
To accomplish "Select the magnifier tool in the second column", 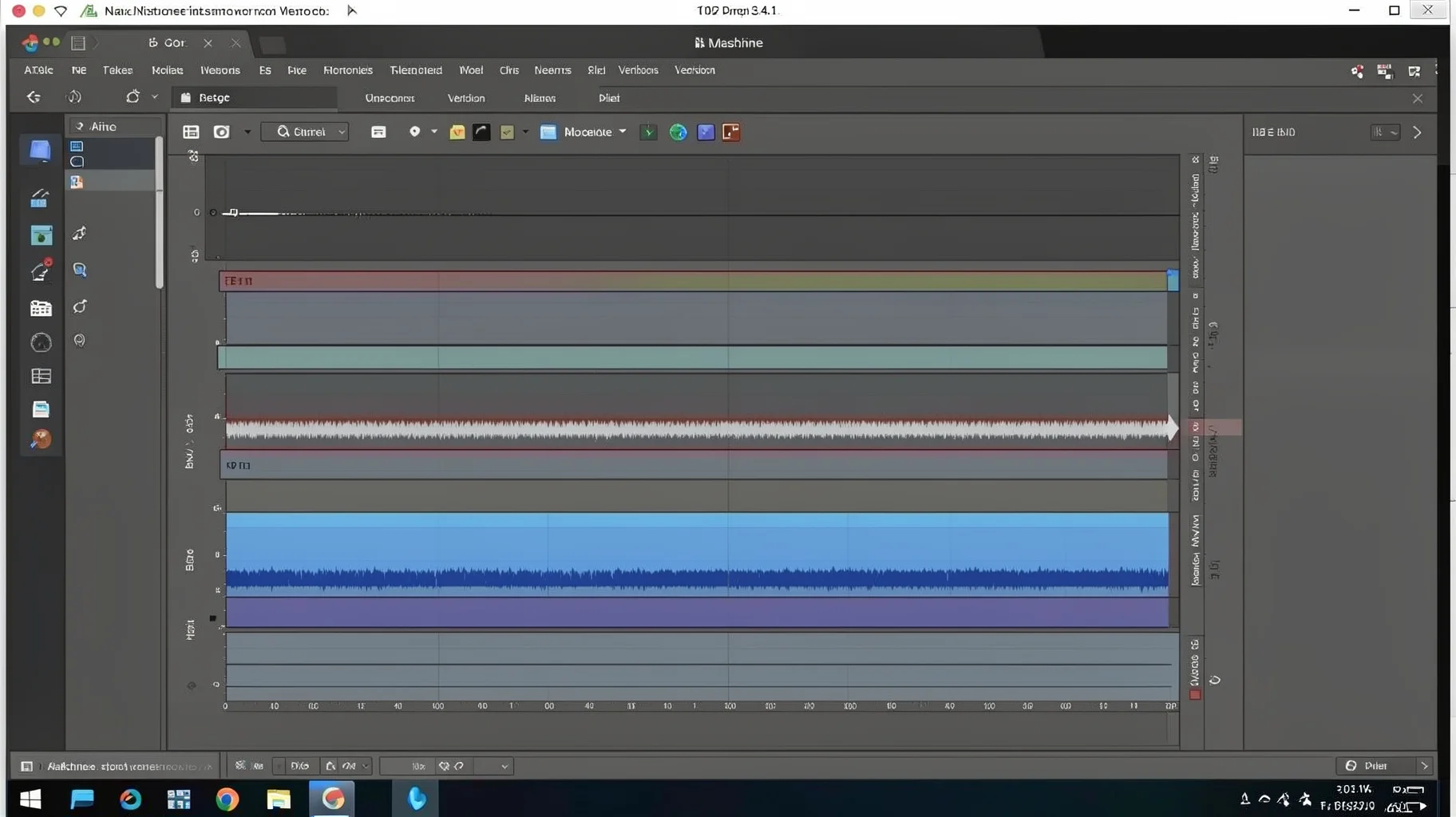I will [80, 270].
